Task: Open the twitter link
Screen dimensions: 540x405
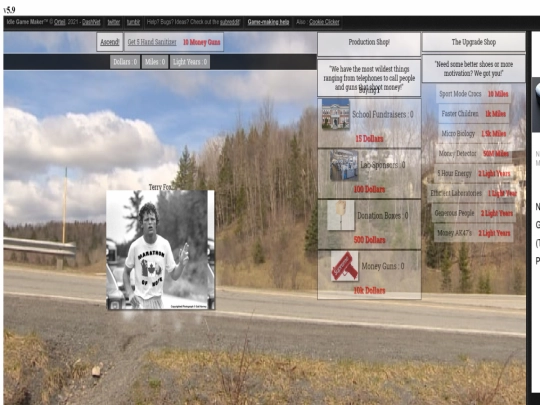Action: click(114, 22)
